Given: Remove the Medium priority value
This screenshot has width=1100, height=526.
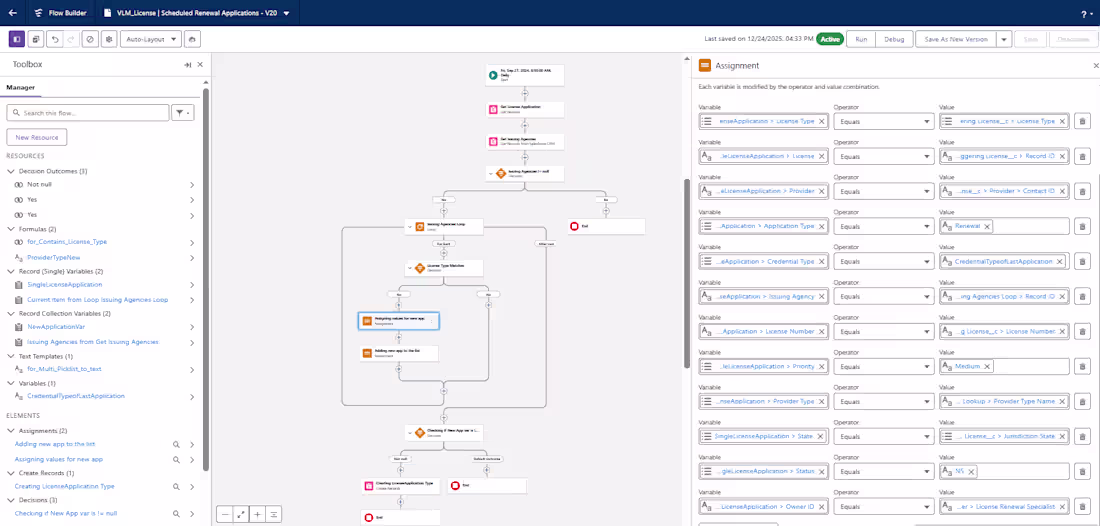Looking at the screenshot, I should click(987, 366).
